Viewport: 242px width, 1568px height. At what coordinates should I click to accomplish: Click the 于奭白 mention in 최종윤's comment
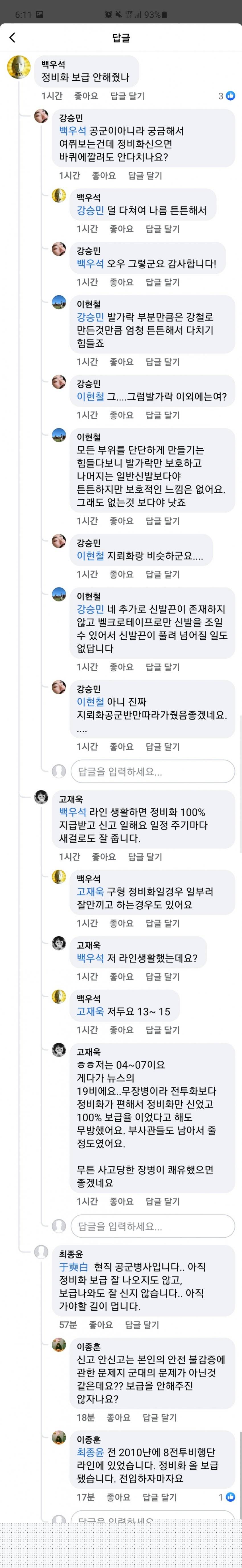[x=73, y=1267]
